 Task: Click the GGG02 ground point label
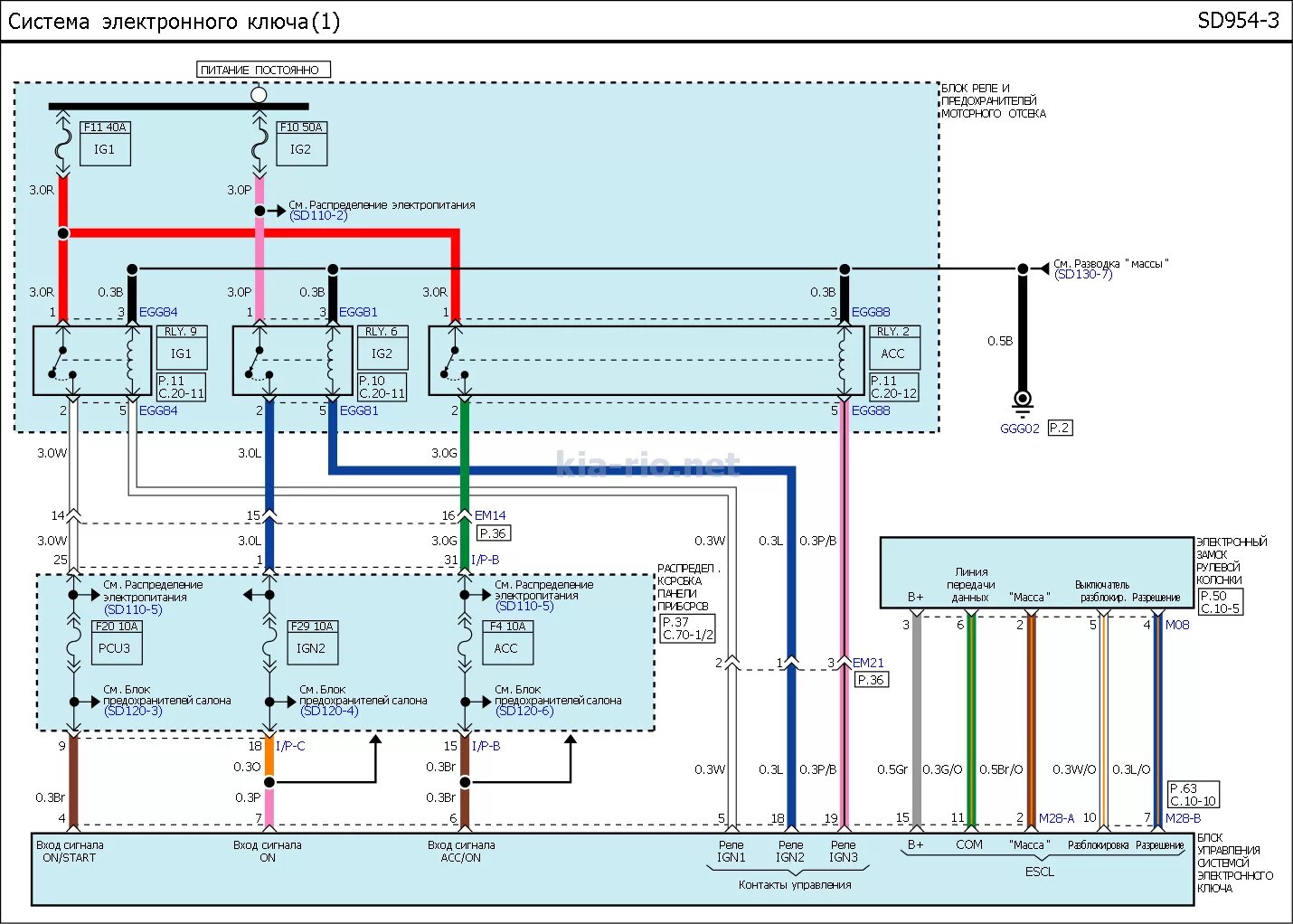[1020, 429]
